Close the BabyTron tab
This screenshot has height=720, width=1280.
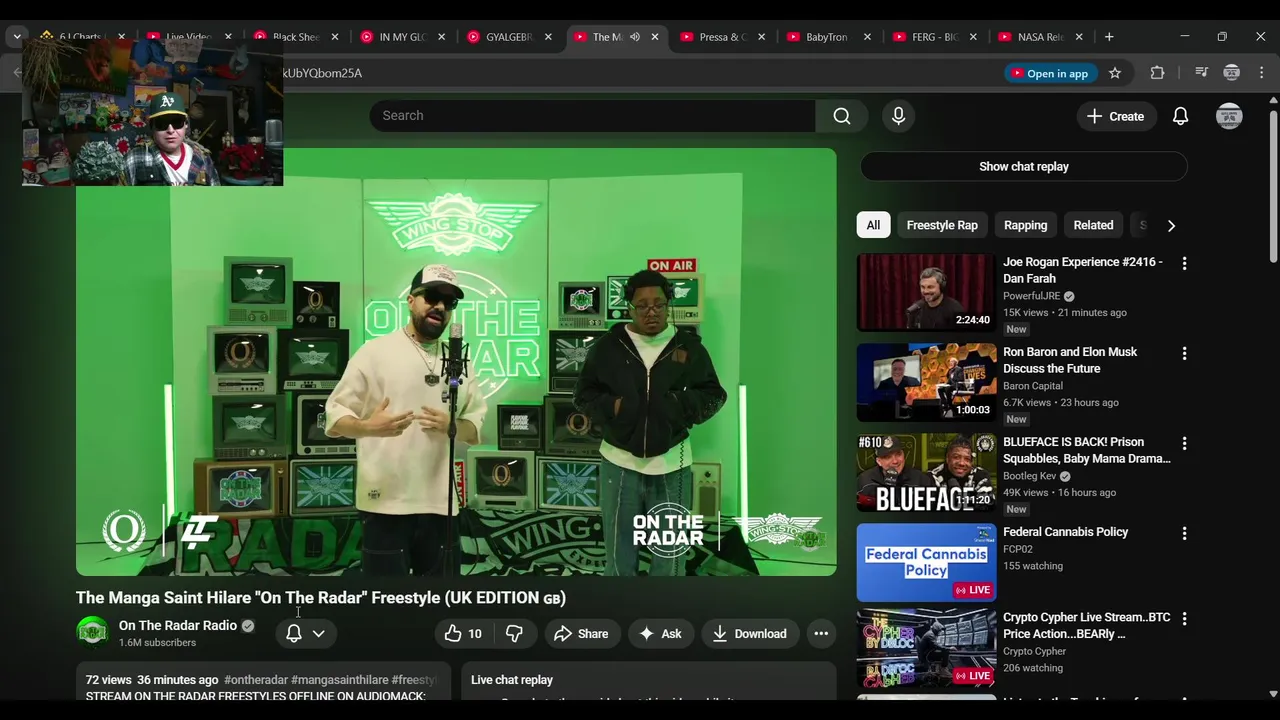(x=867, y=37)
